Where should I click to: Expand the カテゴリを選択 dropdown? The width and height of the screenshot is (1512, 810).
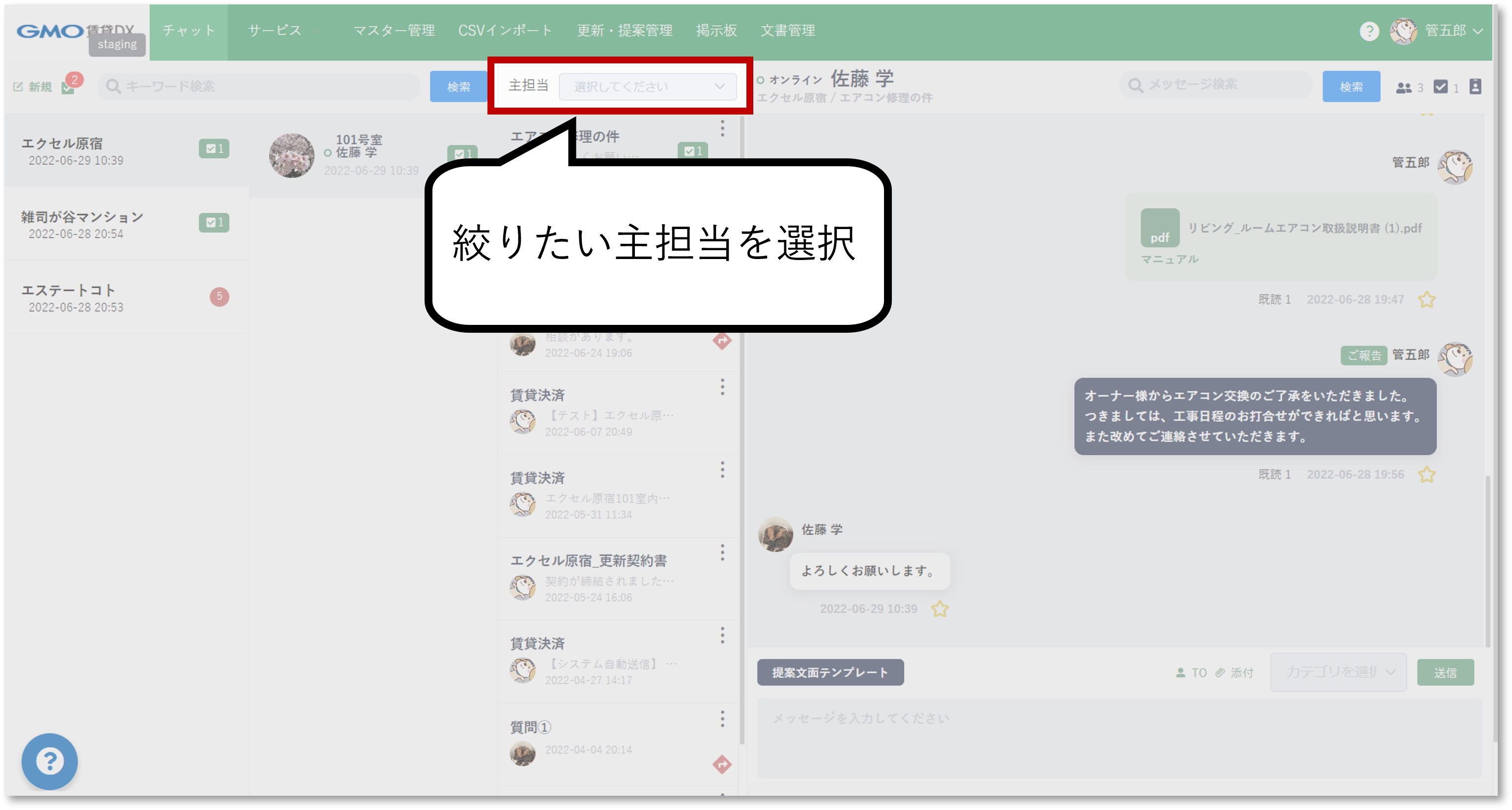click(x=1338, y=672)
